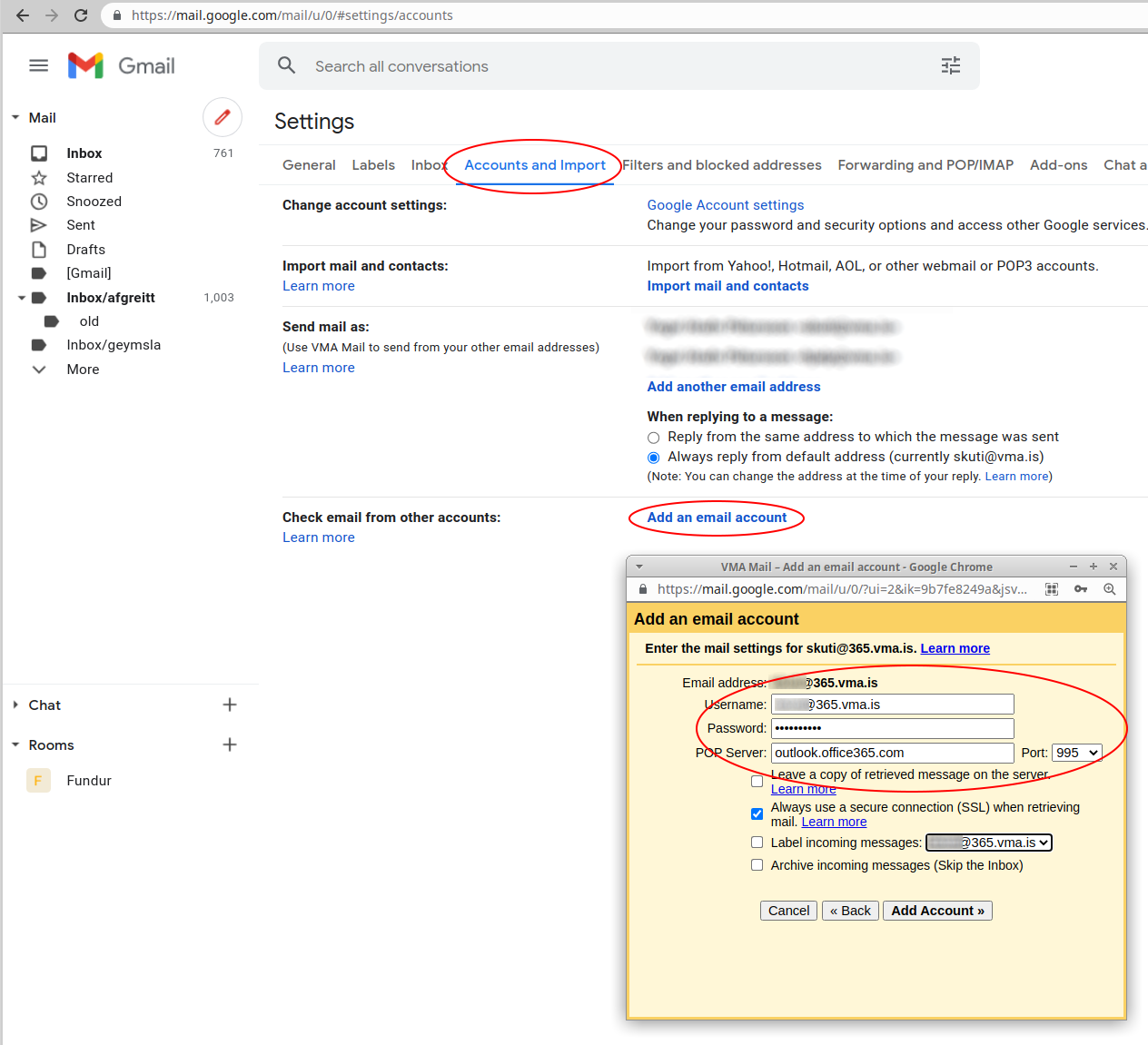The image size is (1148, 1045).
Task: Click the Starred star icon
Action: 39,178
